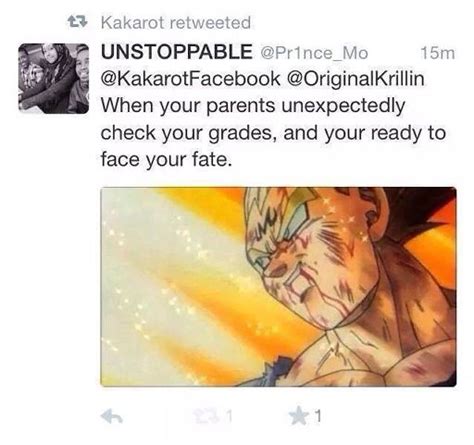Viewport: 474px width, 445px height.
Task: Click the 15m timestamp
Action: (438, 53)
